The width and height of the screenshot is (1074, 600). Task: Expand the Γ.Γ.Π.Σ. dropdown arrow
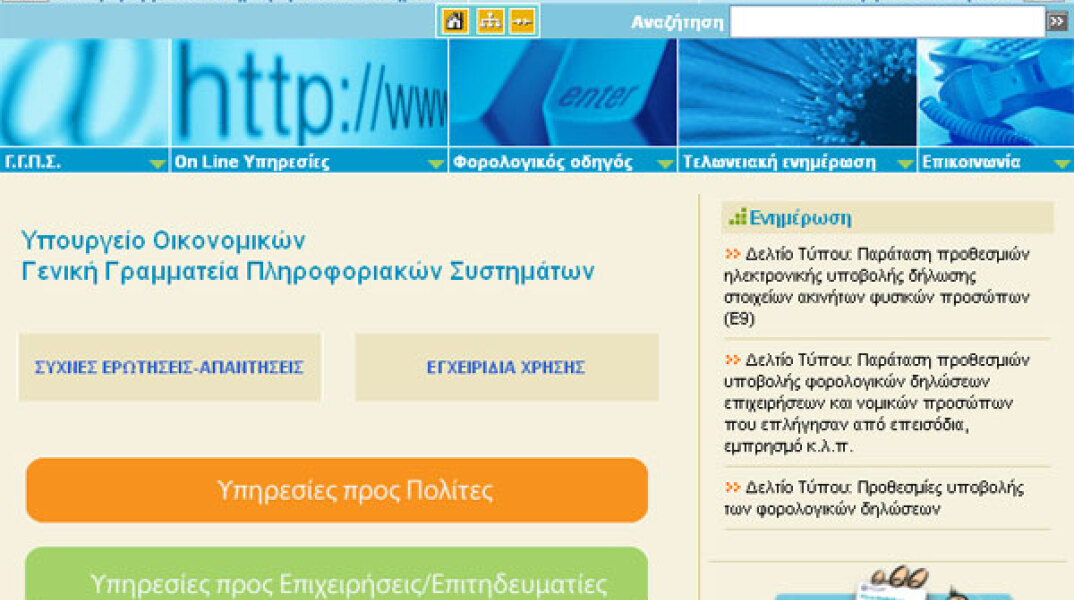pyautogui.click(x=158, y=164)
